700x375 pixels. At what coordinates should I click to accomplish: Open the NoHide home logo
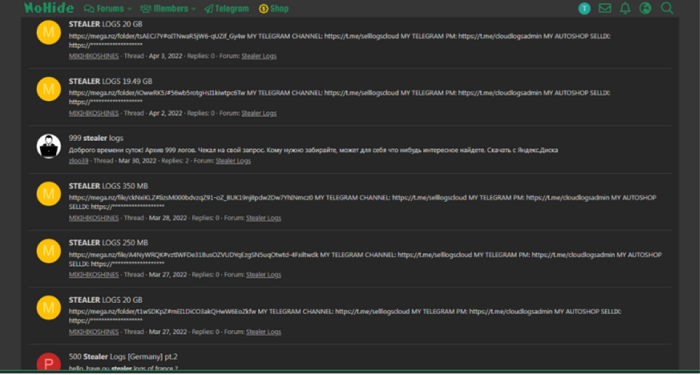pos(48,8)
